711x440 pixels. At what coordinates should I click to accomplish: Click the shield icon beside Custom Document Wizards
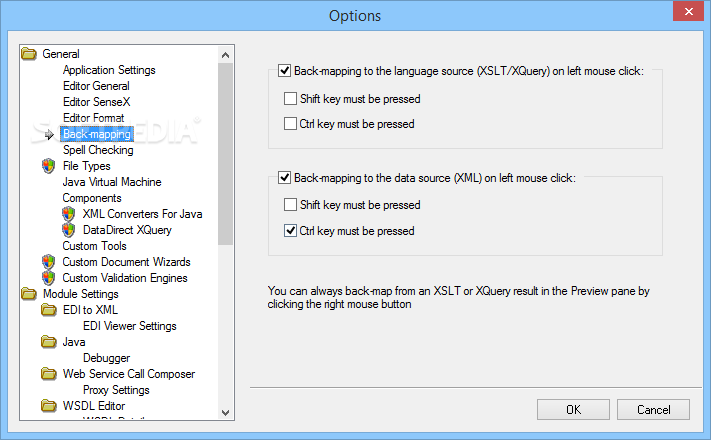(49, 262)
